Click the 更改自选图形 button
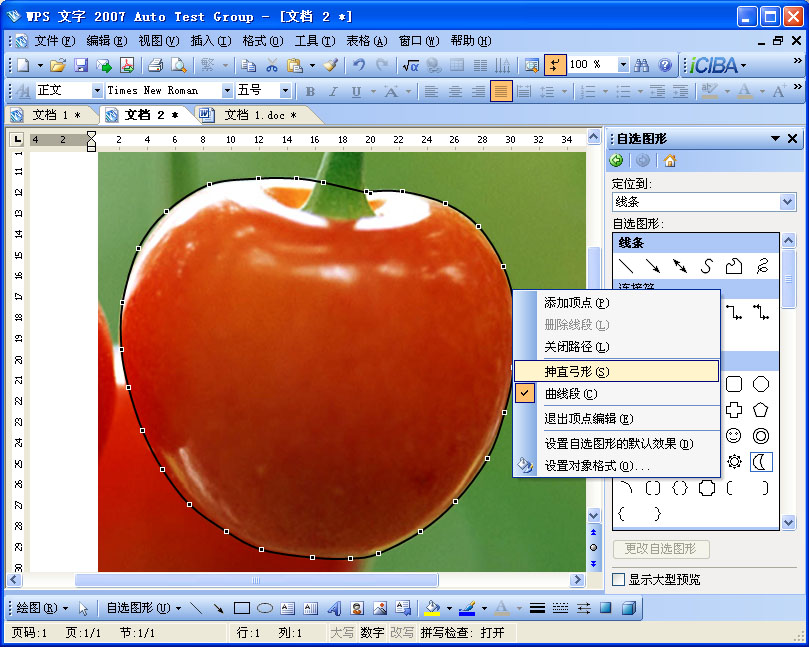Screen dimensions: 809x647 660,549
